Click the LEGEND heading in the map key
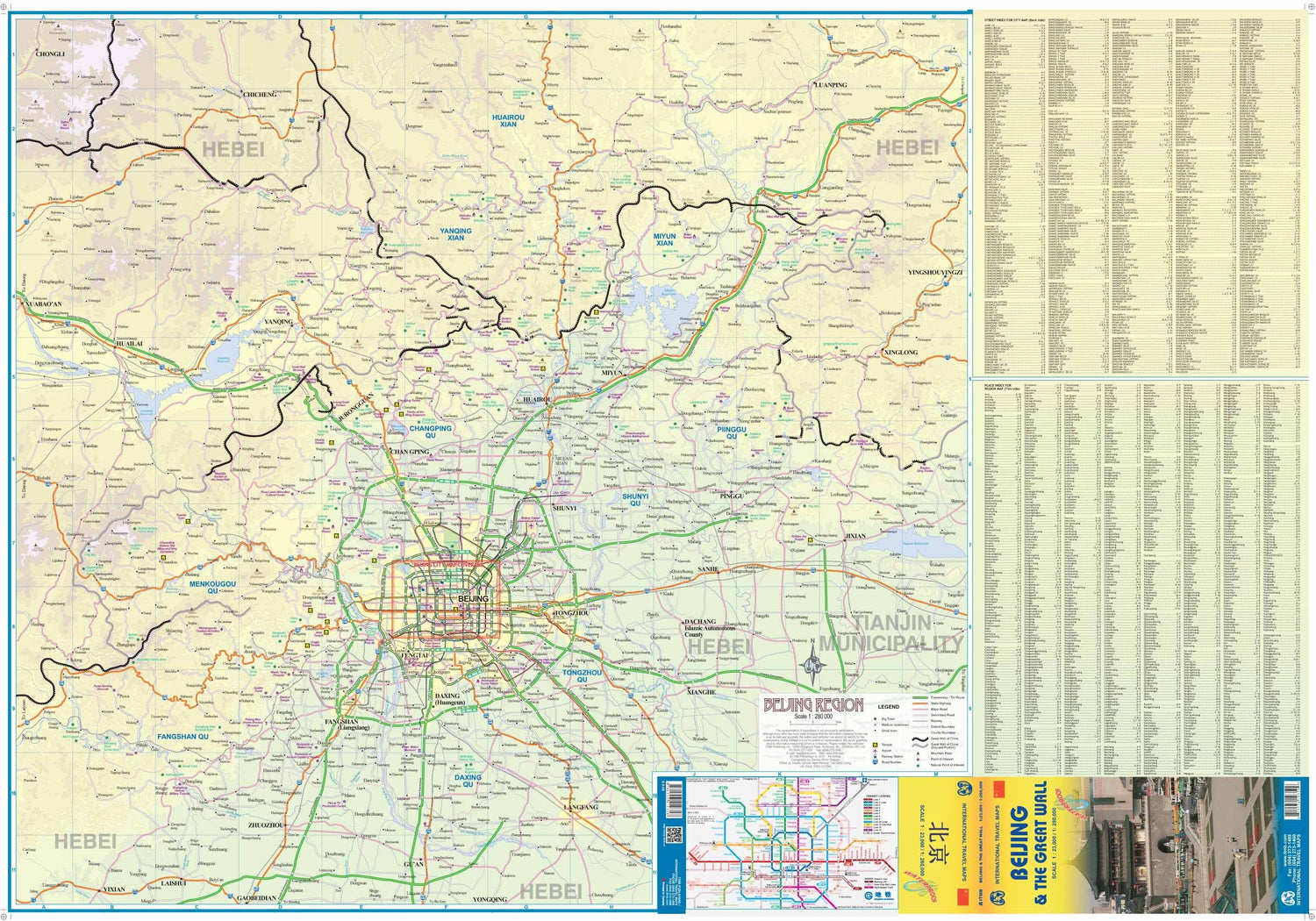1316x921 pixels. point(889,707)
